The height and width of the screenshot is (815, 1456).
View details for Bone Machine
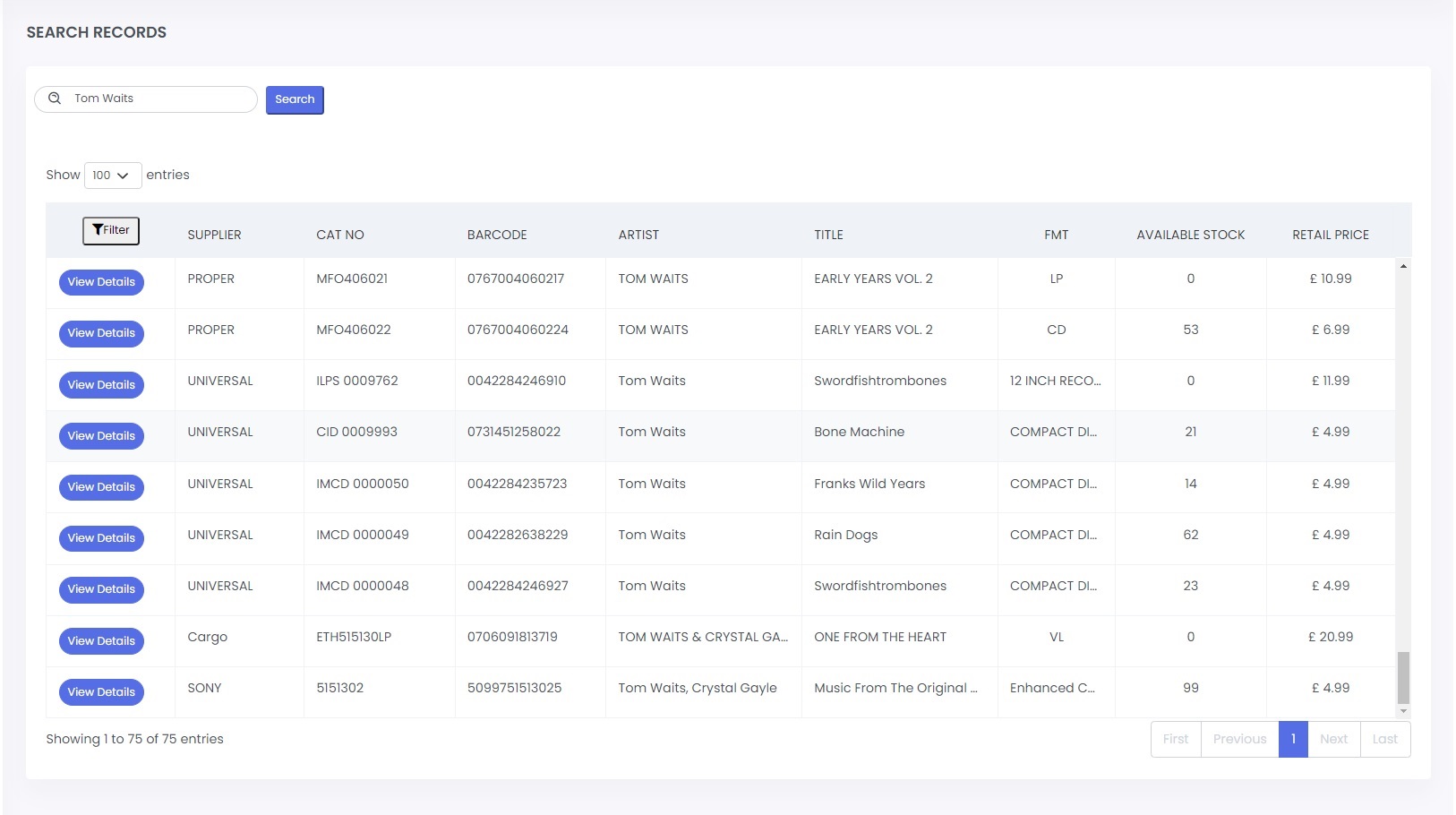(101, 436)
